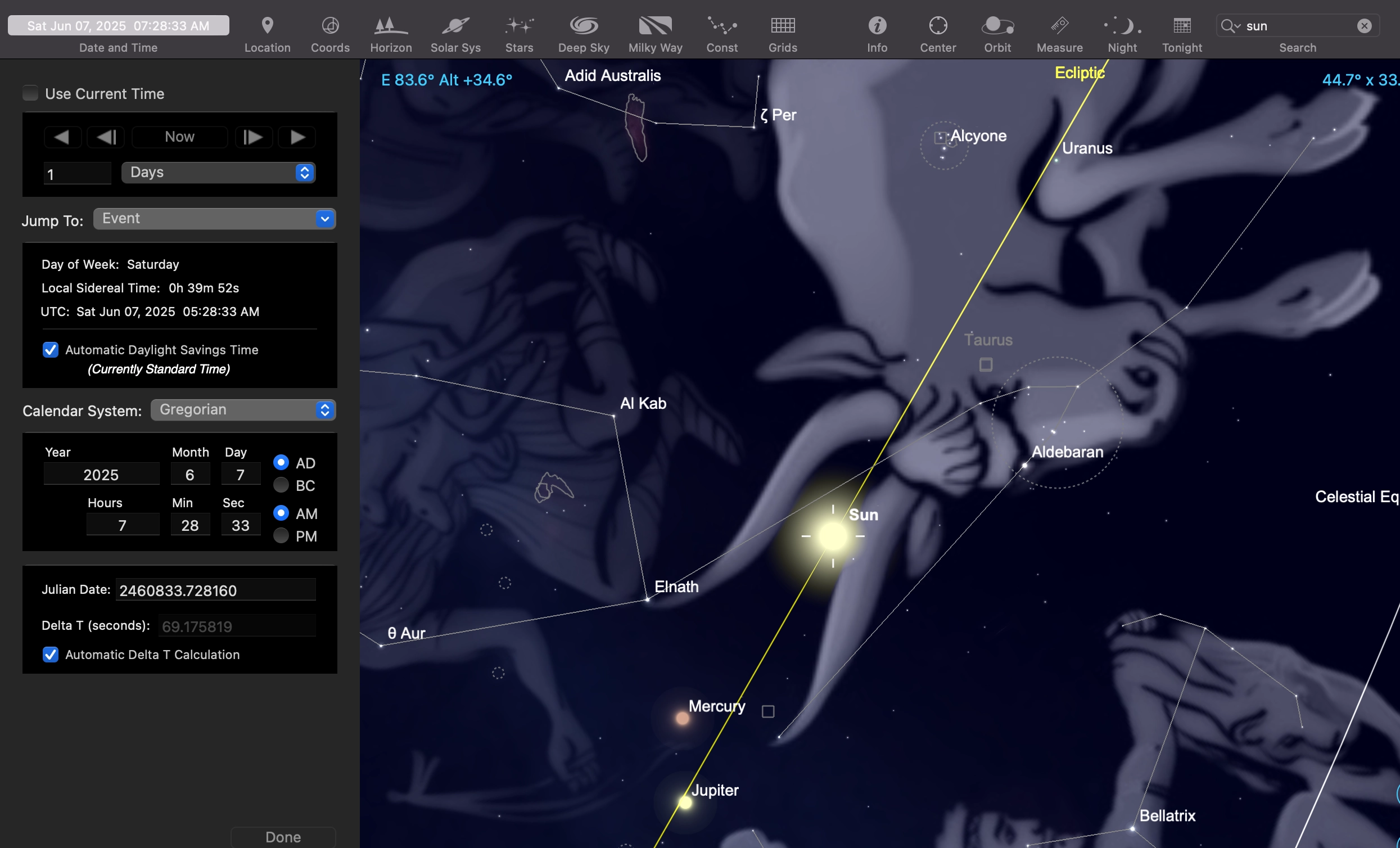Viewport: 1400px width, 848px height.
Task: Open the Calendar System Gregorian dropdown
Action: point(243,410)
